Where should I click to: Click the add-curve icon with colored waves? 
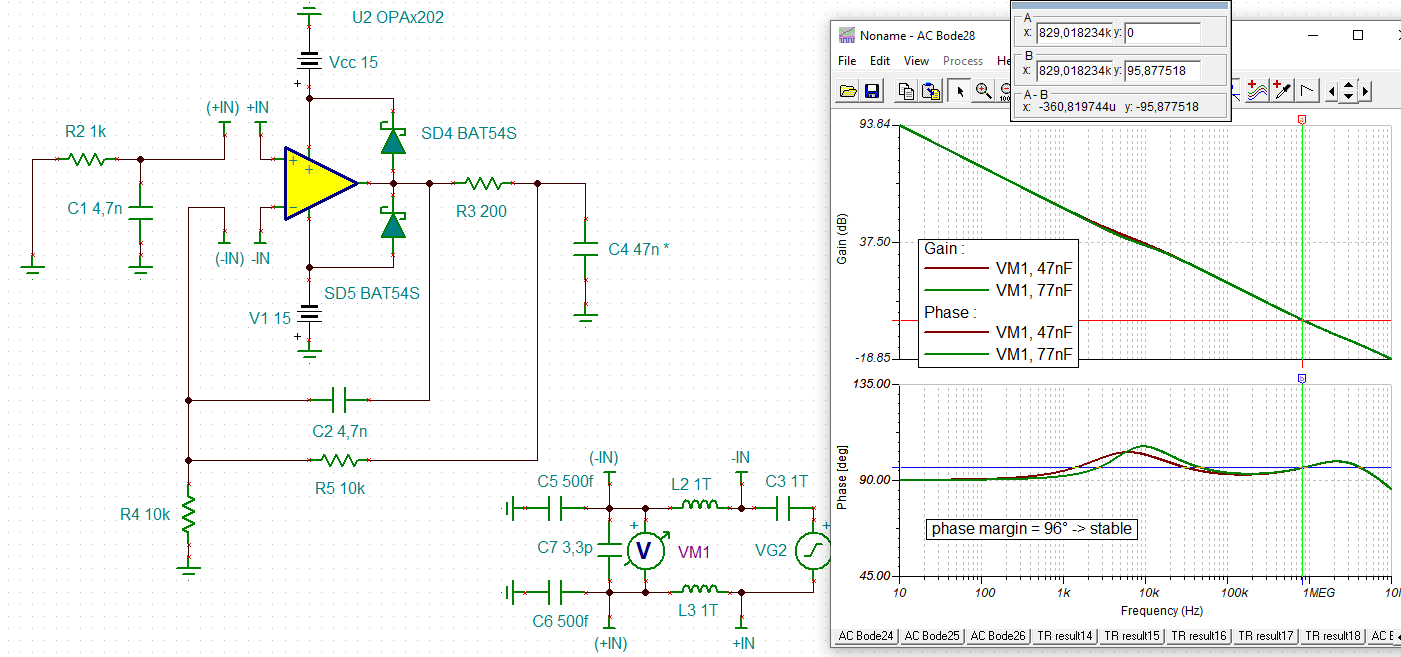tap(1258, 91)
